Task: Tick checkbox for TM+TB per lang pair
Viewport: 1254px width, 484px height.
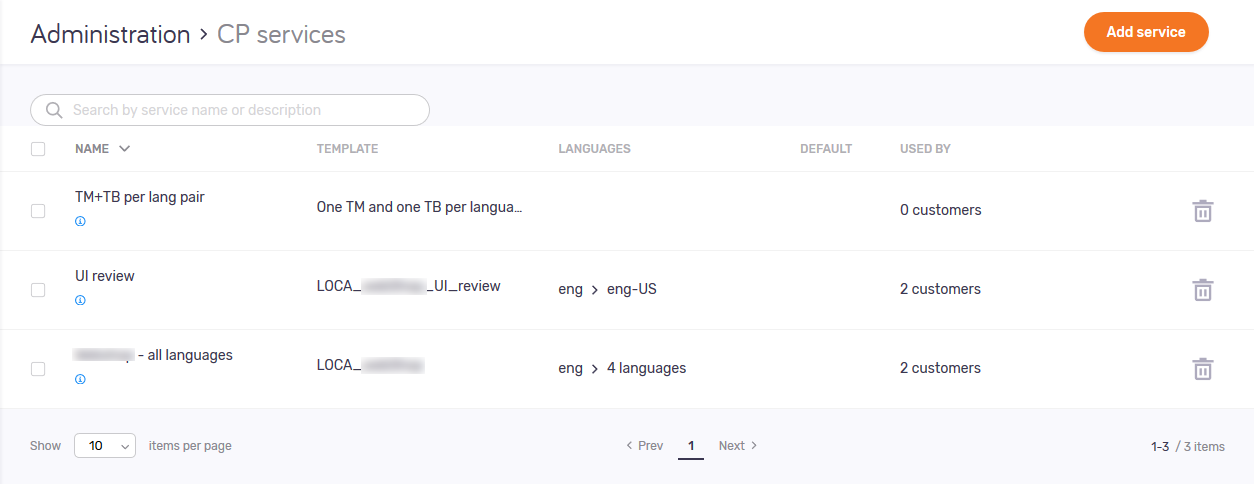Action: coord(38,211)
